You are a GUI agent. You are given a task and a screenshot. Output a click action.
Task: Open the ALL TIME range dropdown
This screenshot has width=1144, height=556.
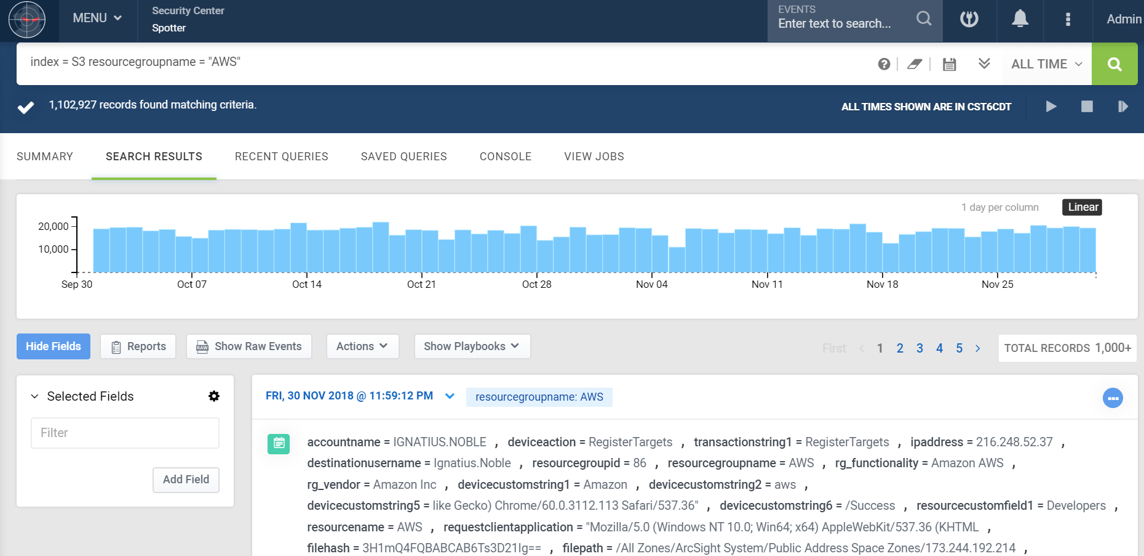pos(1046,64)
